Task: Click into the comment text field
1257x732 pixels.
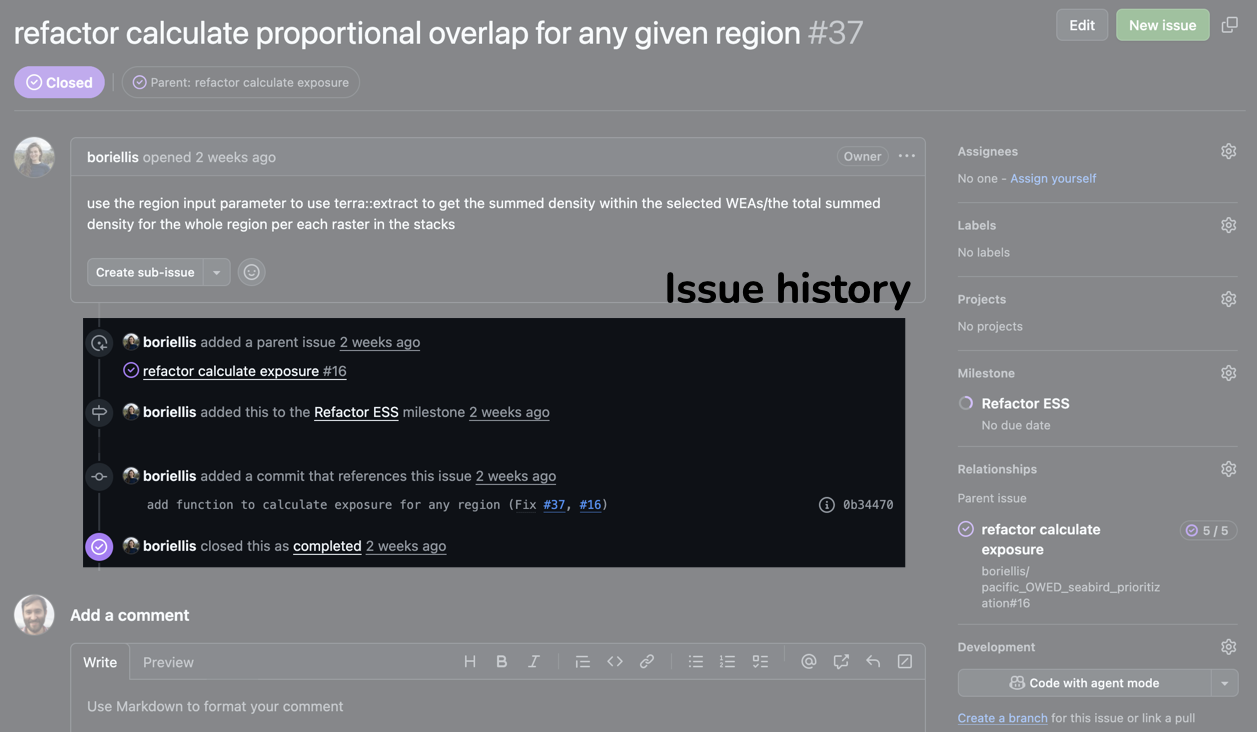Action: (x=497, y=706)
